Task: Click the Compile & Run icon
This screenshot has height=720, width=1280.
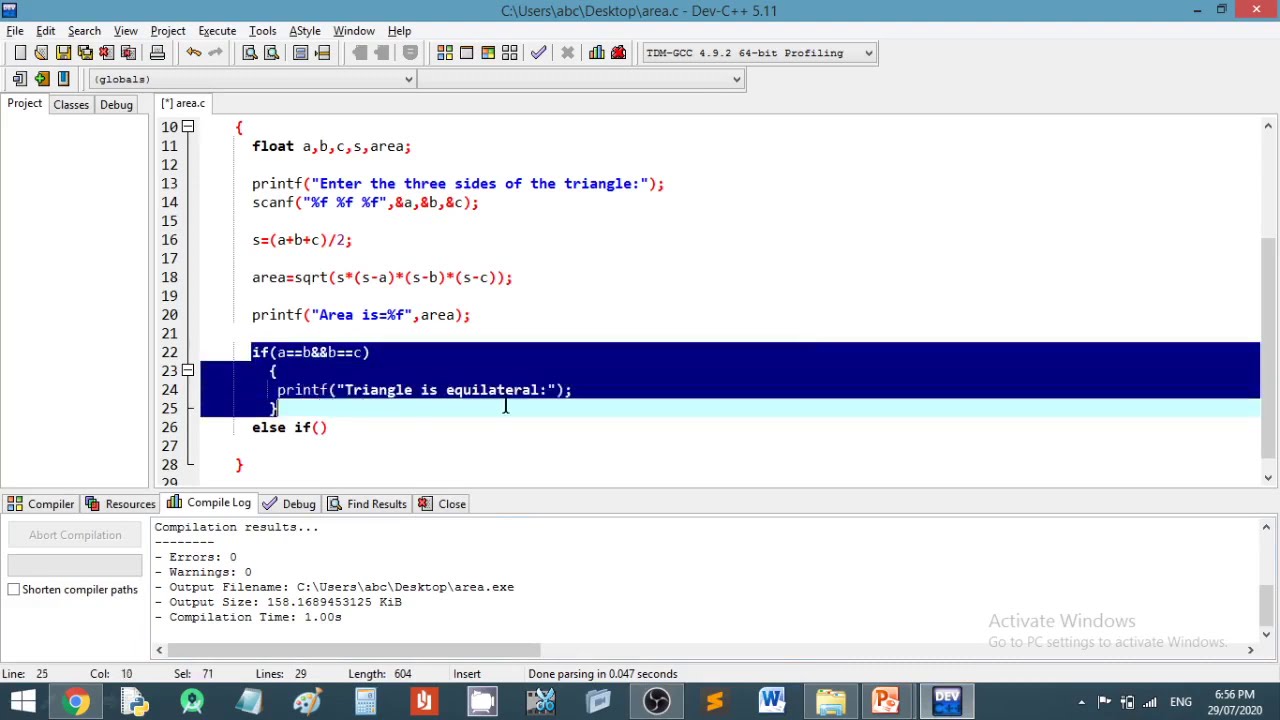Action: click(488, 53)
